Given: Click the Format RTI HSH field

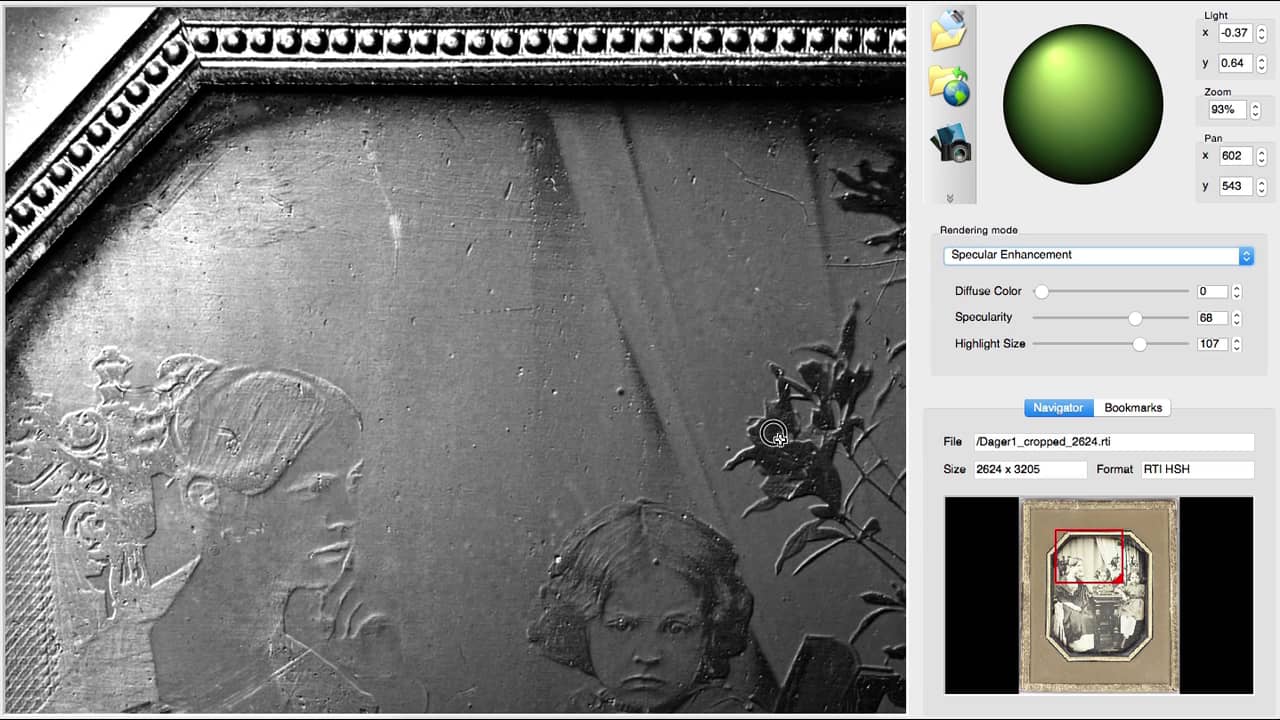Looking at the screenshot, I should [x=1198, y=469].
